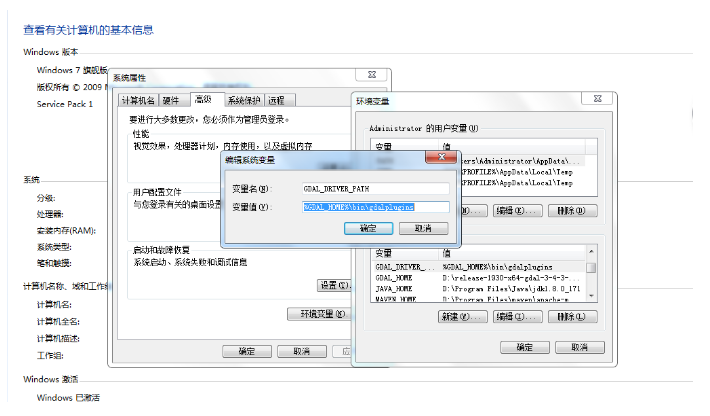Open startup and recovery Settings button
710x416 pixels.
point(334,285)
